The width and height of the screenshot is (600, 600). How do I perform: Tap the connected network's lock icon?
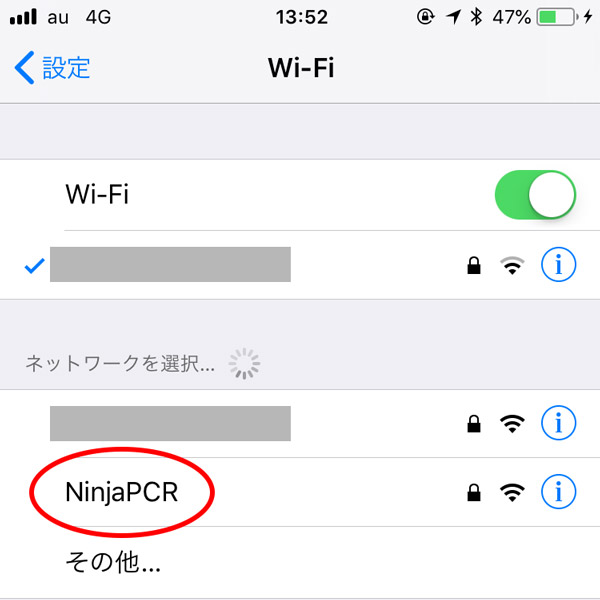coord(474,266)
